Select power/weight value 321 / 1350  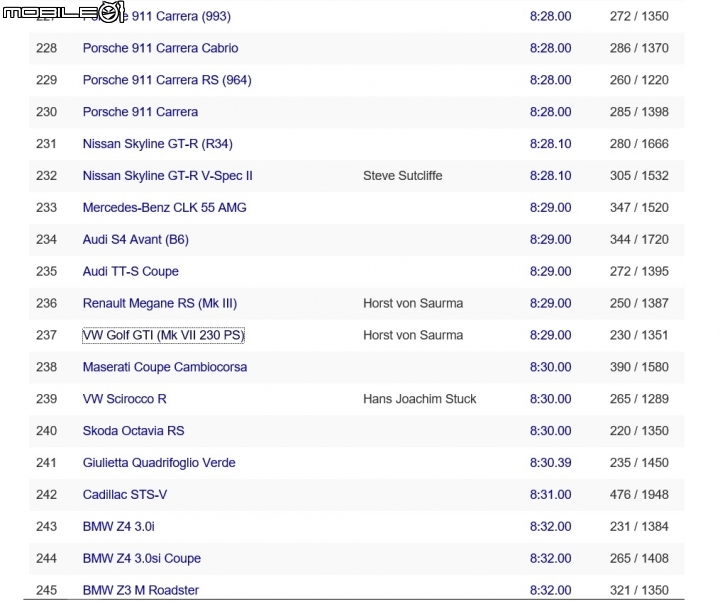pyautogui.click(x=639, y=590)
